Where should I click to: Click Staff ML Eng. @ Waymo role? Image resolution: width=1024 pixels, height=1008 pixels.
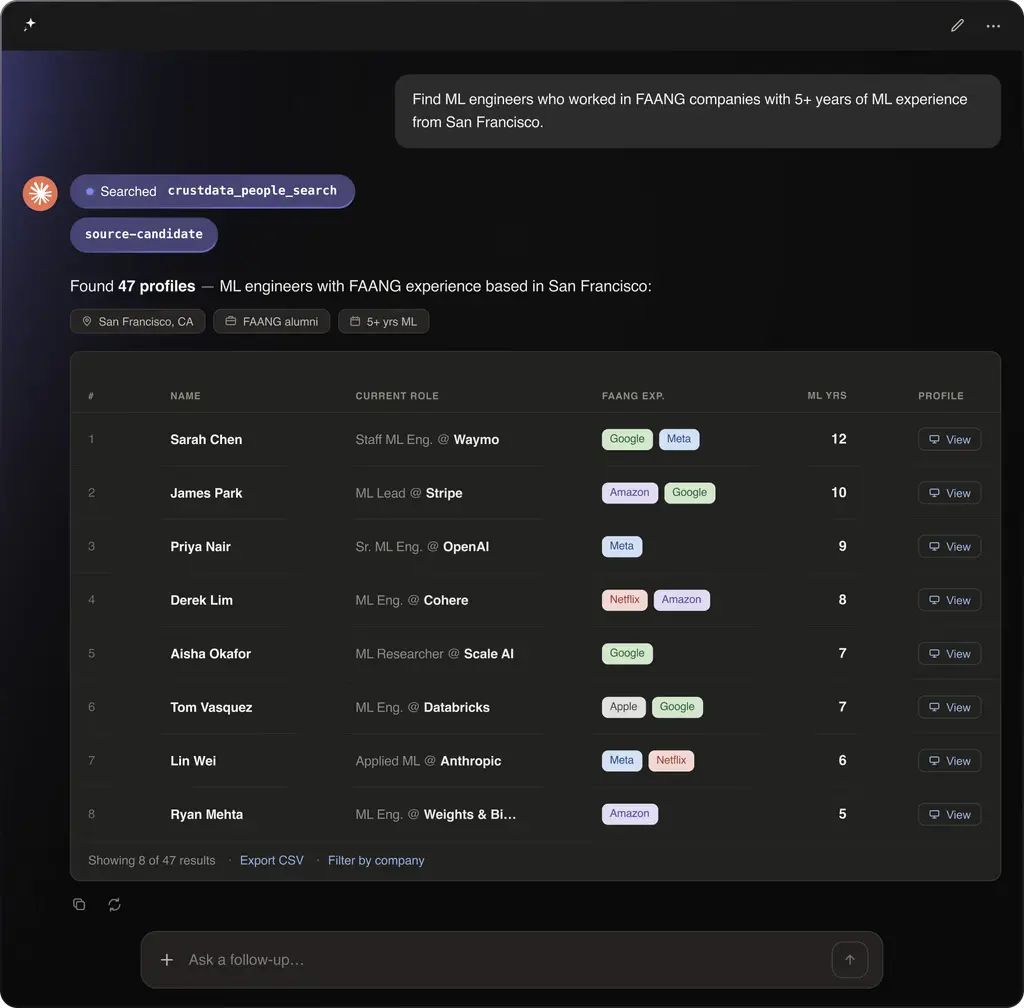[x=427, y=439]
